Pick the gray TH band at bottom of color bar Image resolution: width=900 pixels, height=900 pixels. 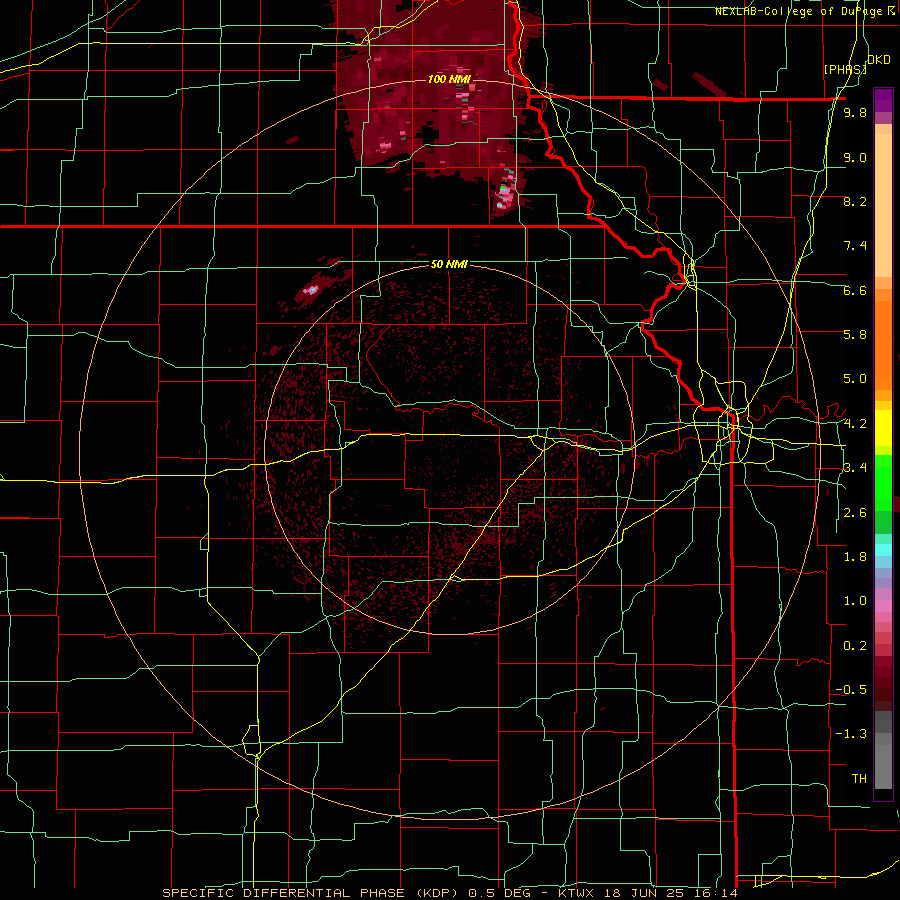[x=883, y=766]
